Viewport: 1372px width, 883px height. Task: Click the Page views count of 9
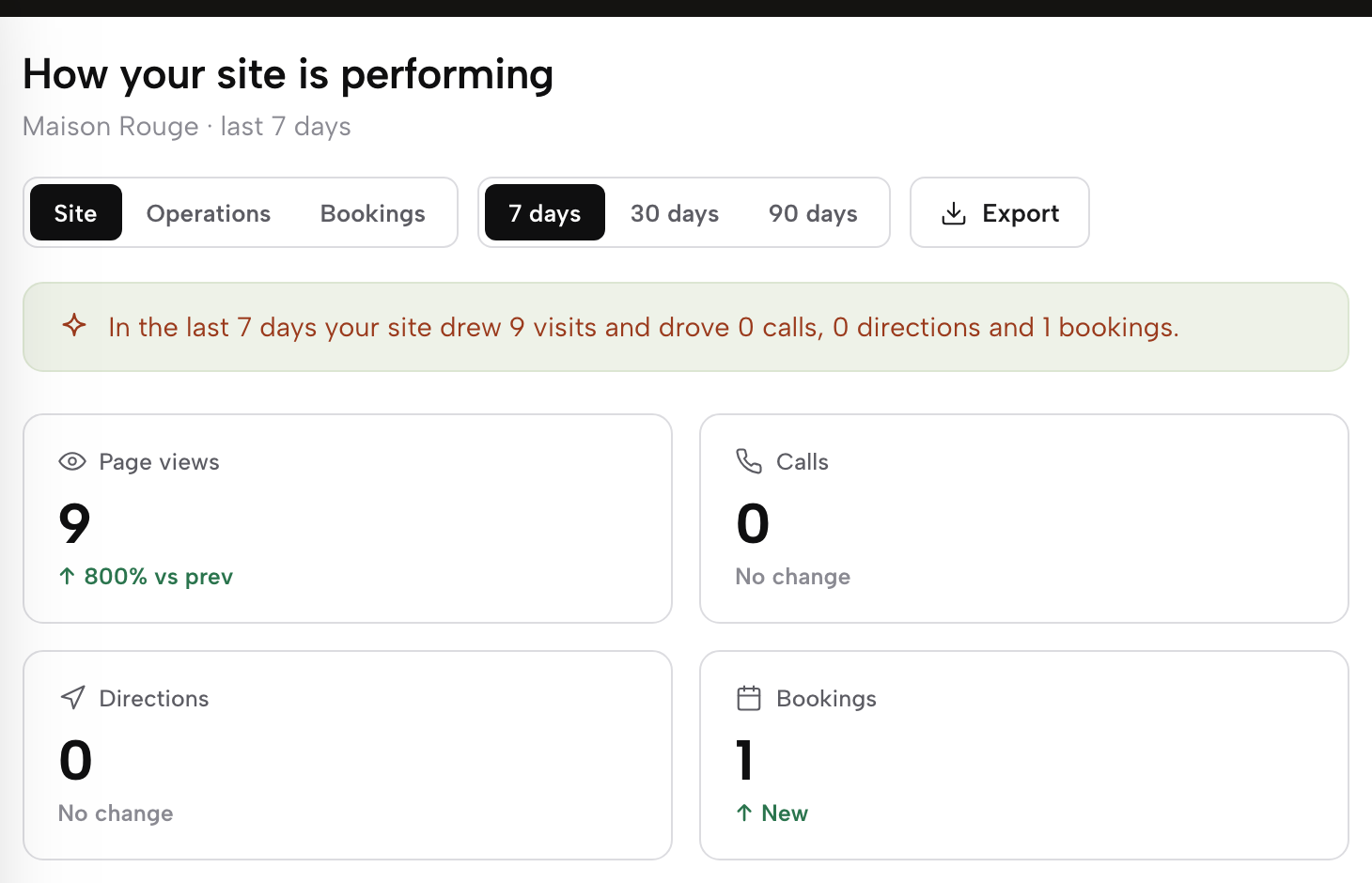click(x=75, y=522)
